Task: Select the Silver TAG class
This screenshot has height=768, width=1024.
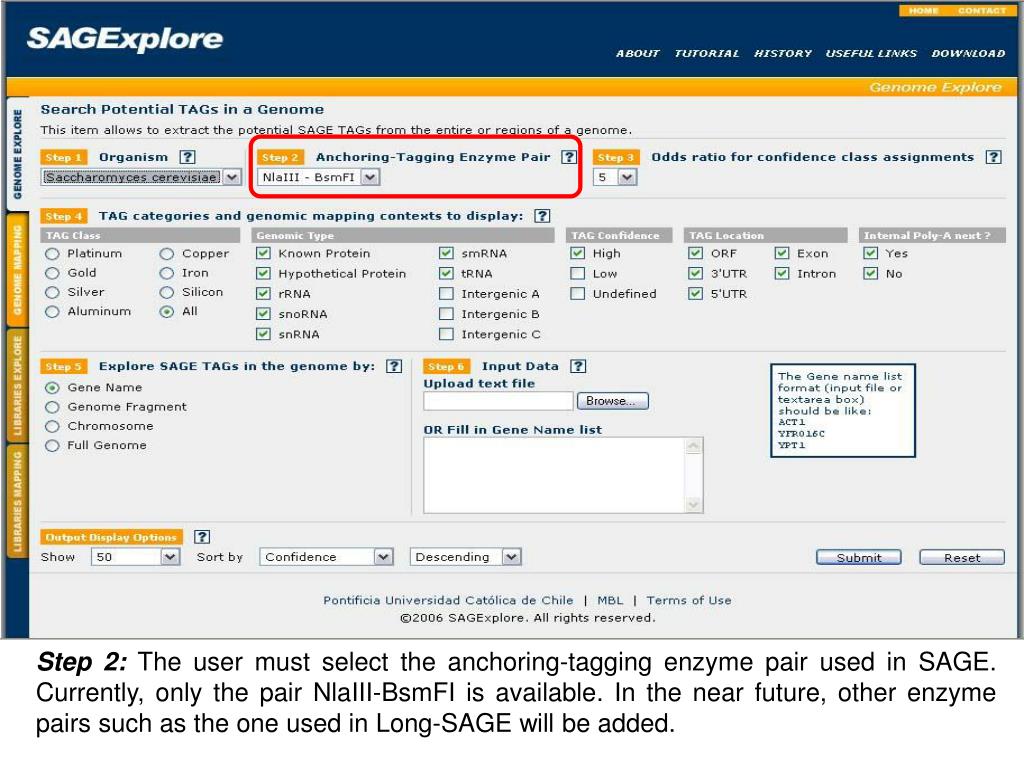Action: pos(52,292)
